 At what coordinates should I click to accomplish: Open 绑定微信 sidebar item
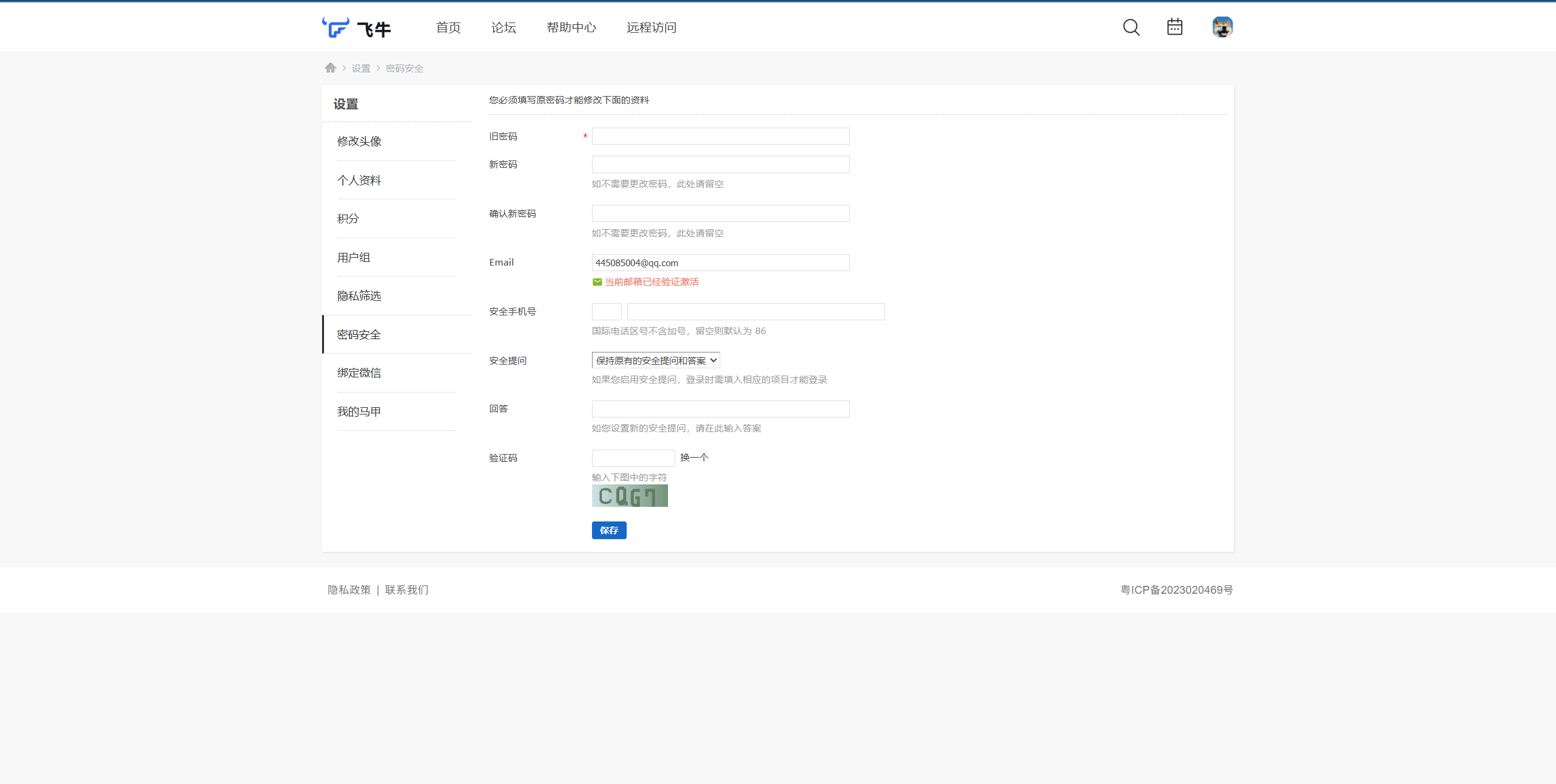[x=359, y=373]
